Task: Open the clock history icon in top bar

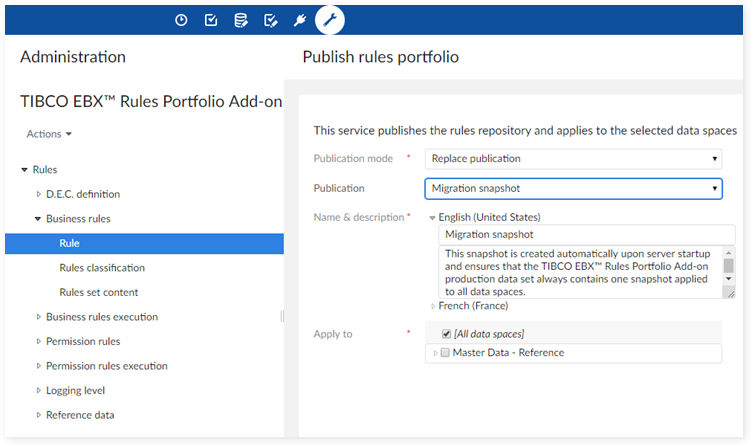Action: point(181,20)
